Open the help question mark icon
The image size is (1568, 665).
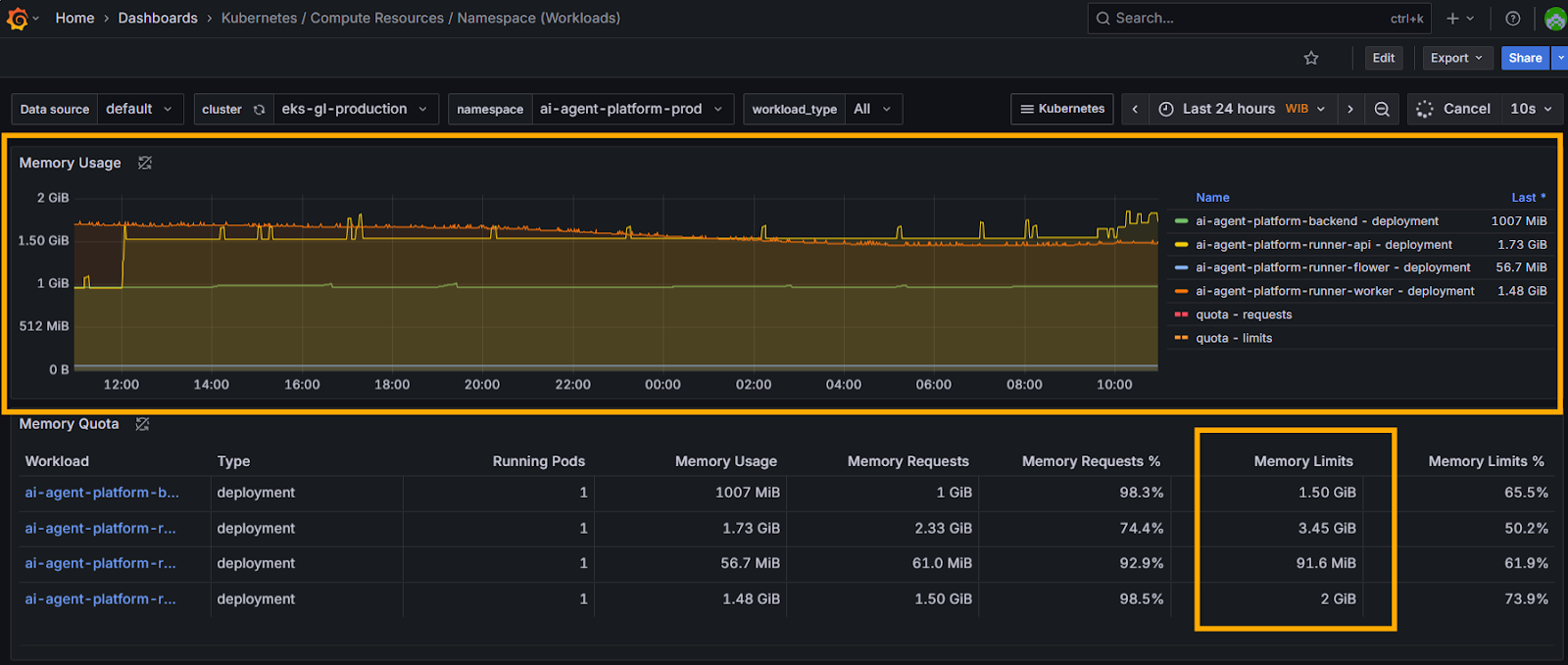[x=1512, y=19]
